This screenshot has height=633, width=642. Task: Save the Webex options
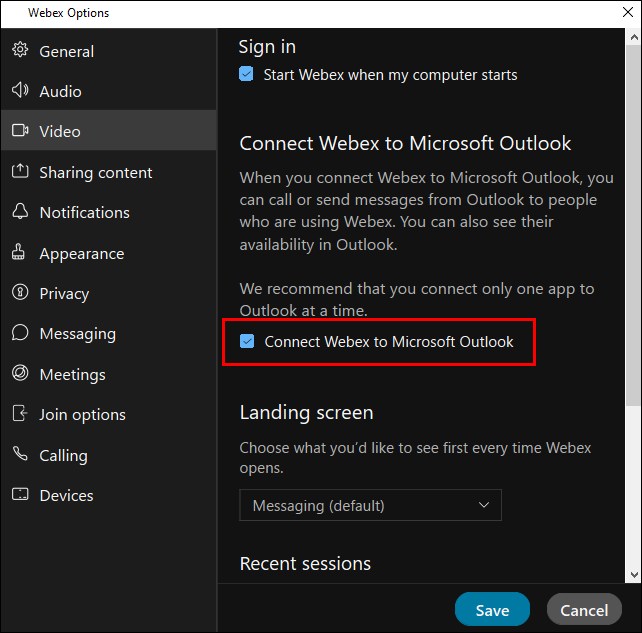click(492, 610)
